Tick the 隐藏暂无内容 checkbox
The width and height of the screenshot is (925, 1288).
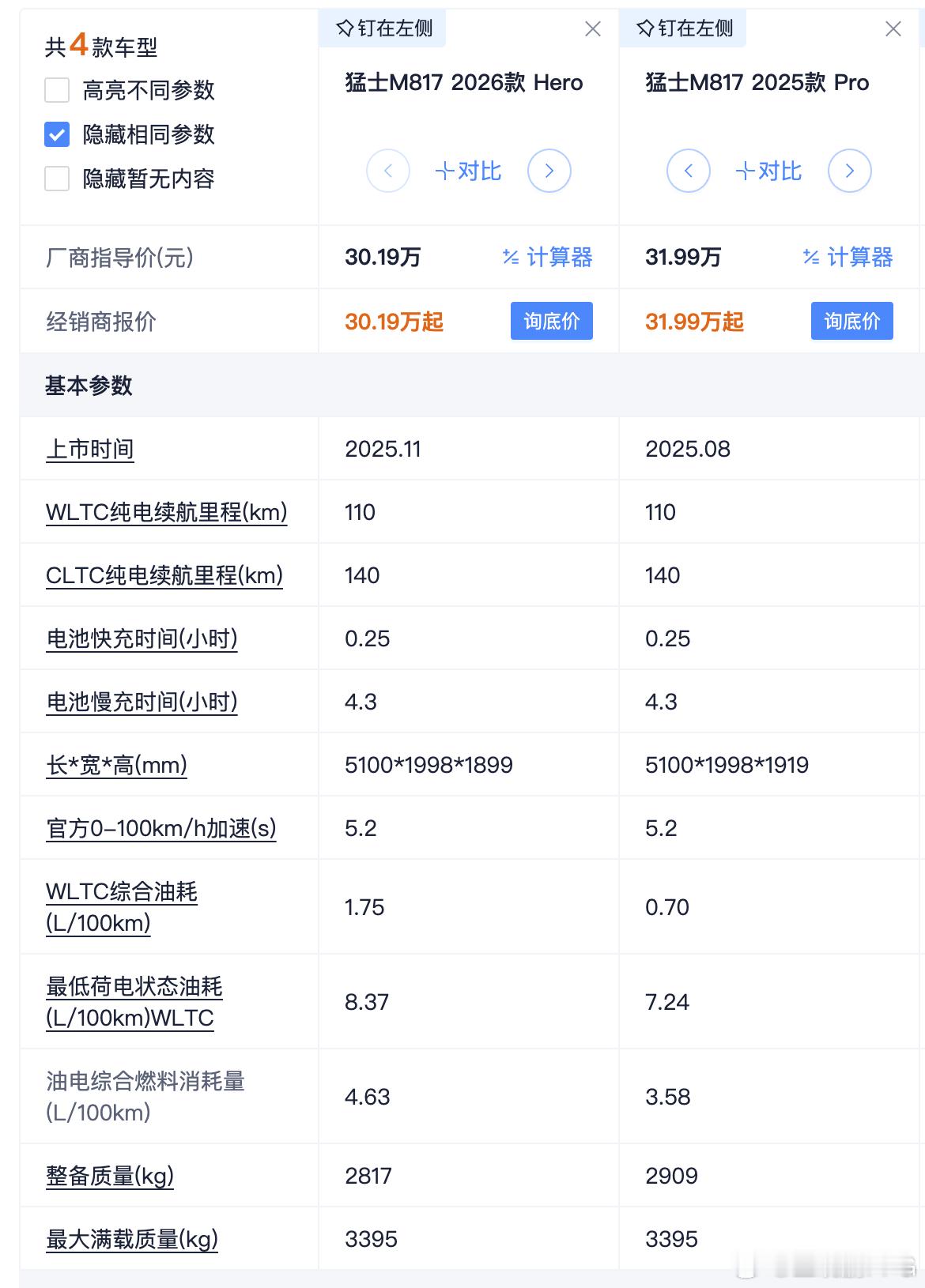[x=57, y=179]
